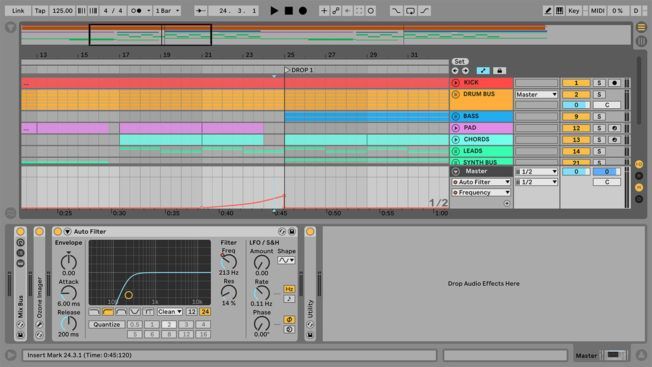
Task: Solo the BASS track
Action: point(599,116)
